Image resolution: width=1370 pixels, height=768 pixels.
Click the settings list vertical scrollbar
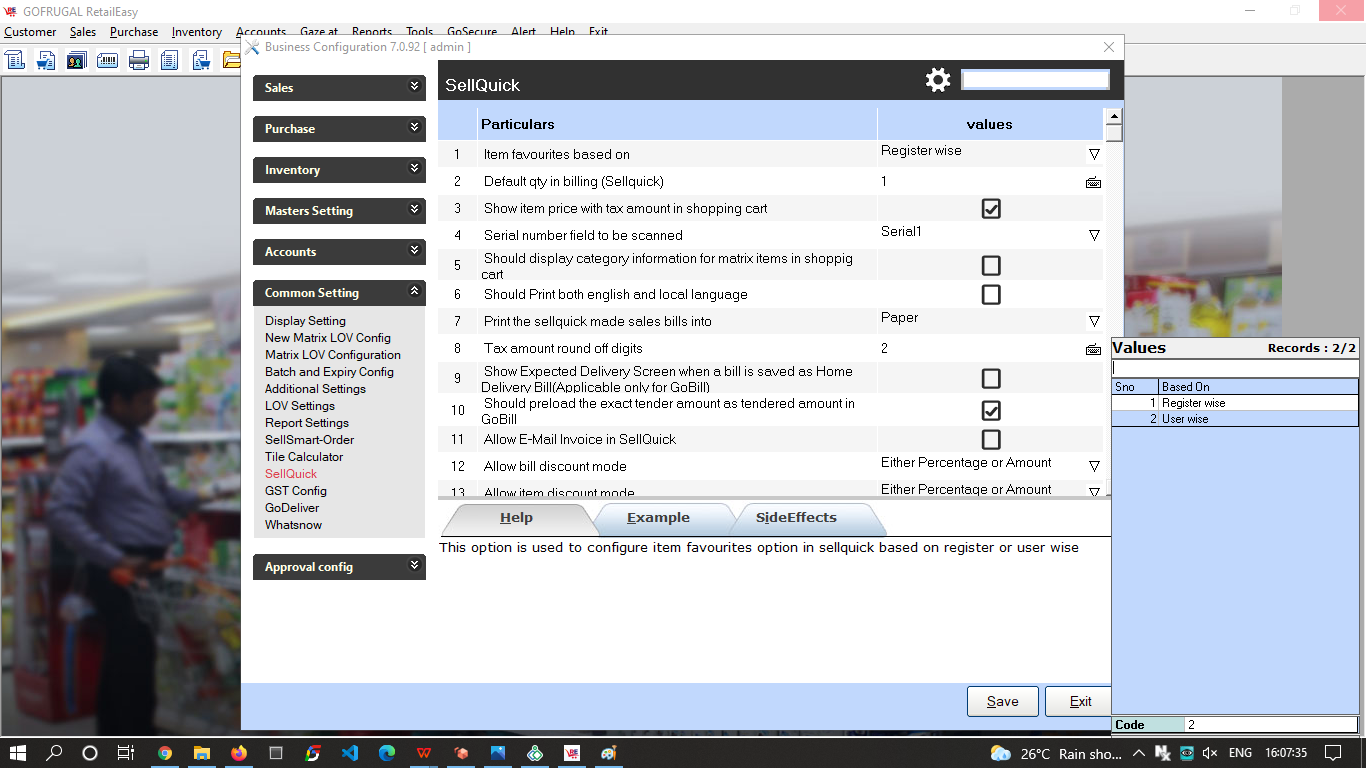(x=1114, y=300)
